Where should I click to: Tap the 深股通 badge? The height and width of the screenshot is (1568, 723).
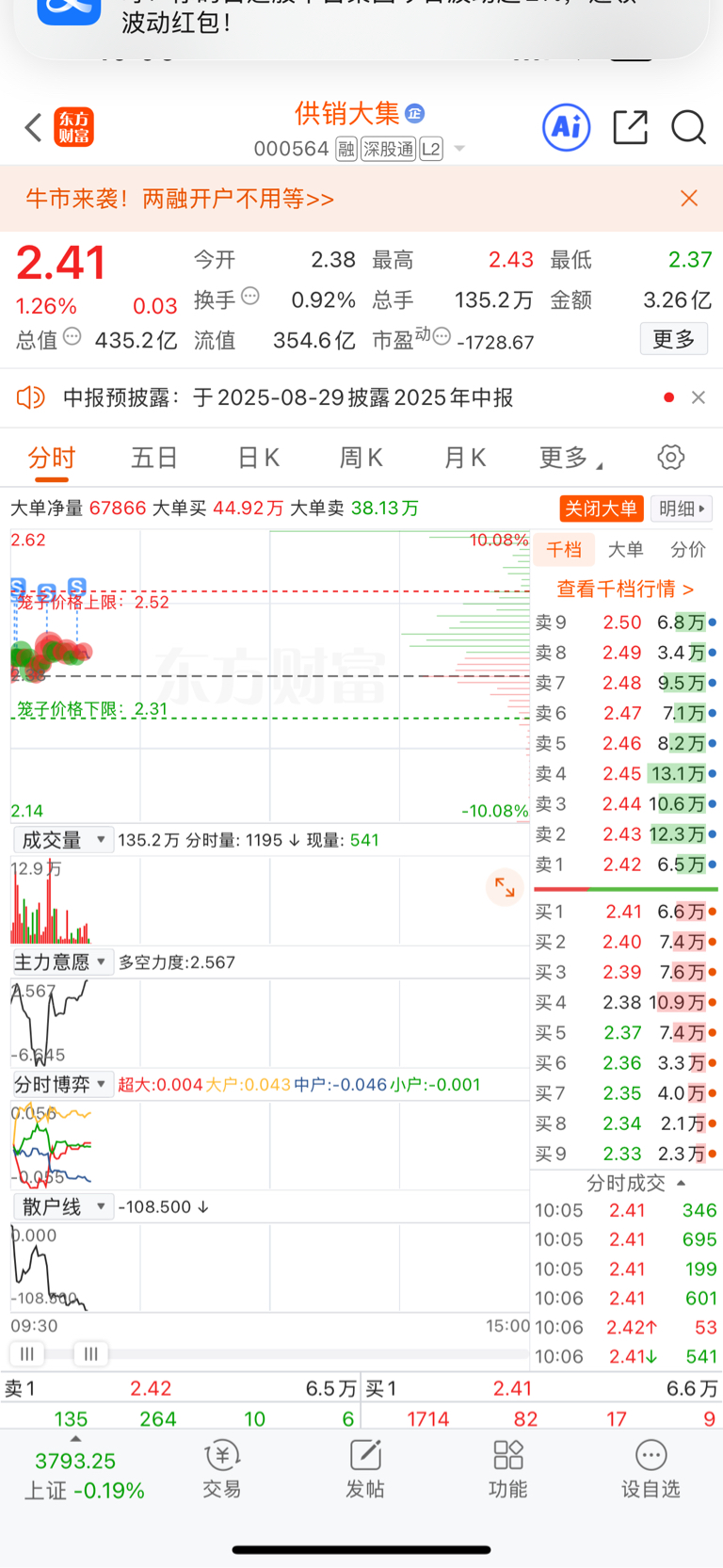tap(389, 149)
